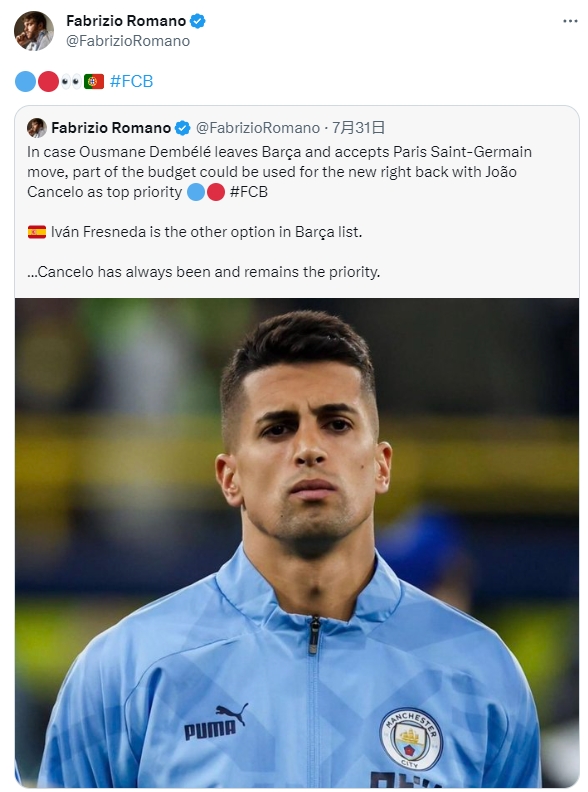This screenshot has height=792, width=588.
Task: Click quoted tweet text about Ousmane Dembélé
Action: (279, 172)
